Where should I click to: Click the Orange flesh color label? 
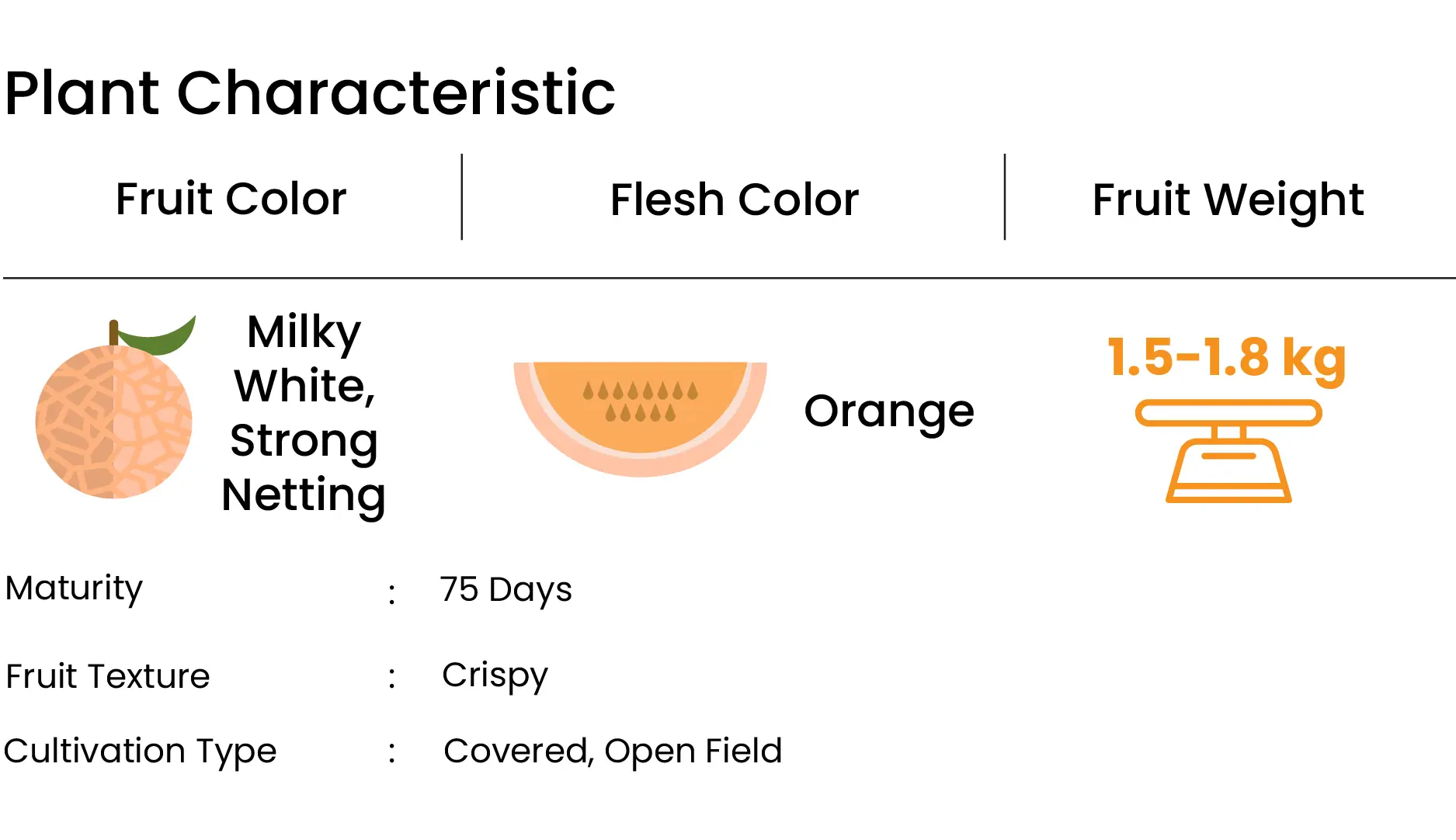[x=889, y=412]
